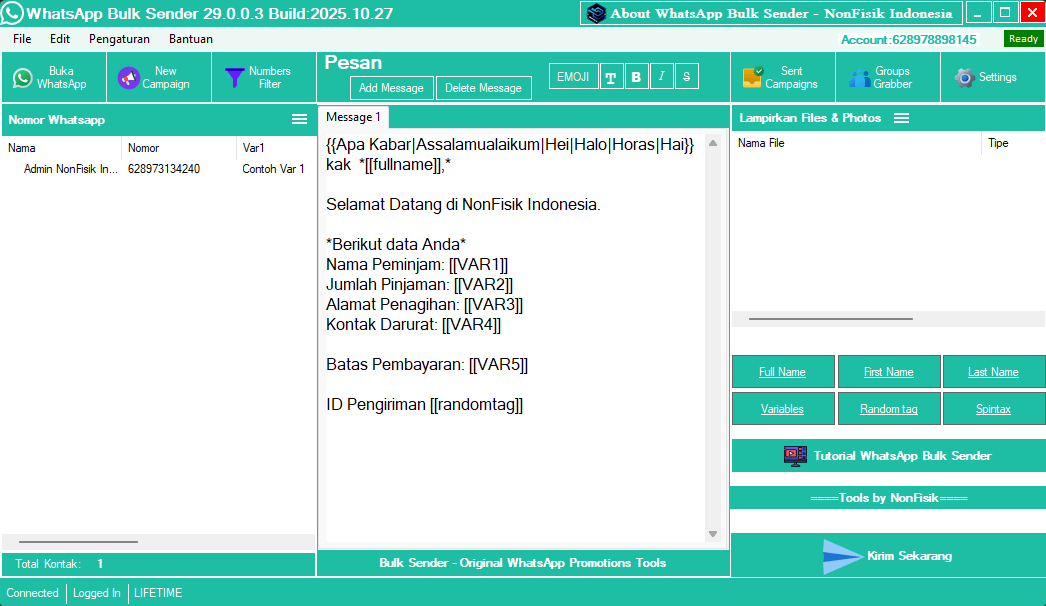Click Kirim Sekarang send button
The image size is (1046, 606).
888,555
